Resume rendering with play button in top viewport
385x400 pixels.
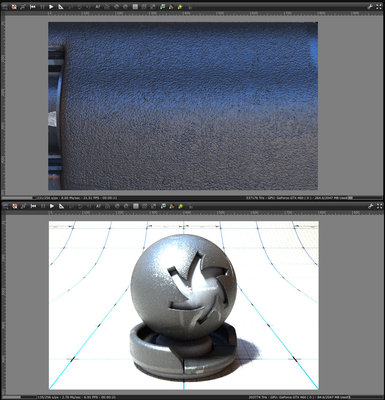pyautogui.click(x=51, y=6)
